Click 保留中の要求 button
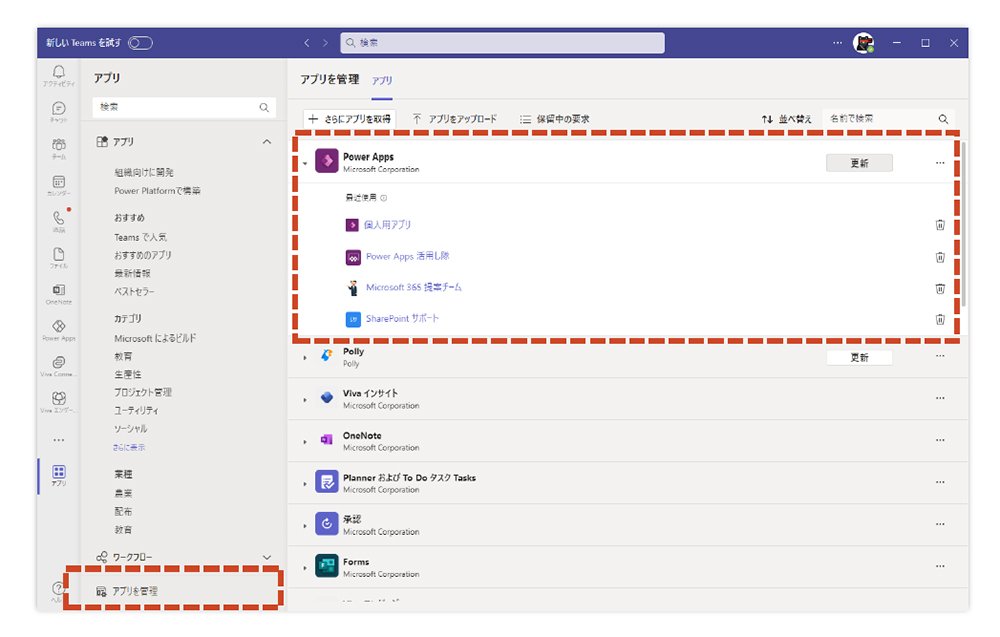1000x637 pixels. [555, 119]
